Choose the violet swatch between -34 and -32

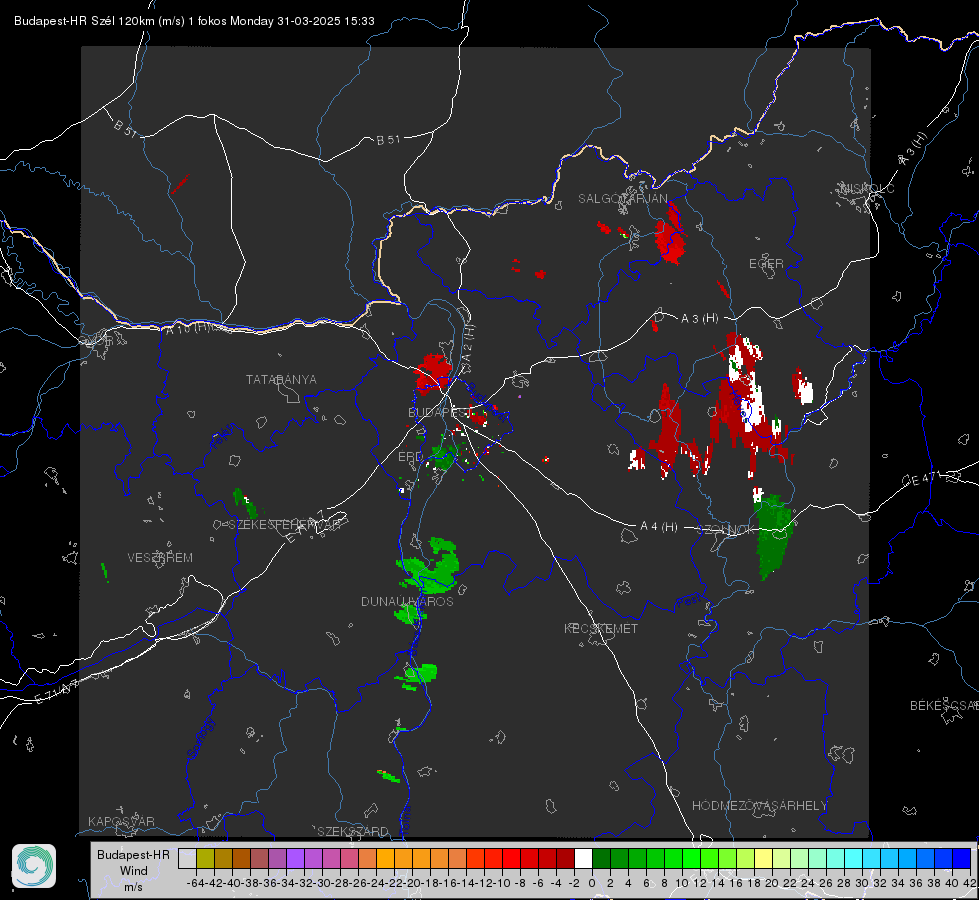(x=295, y=859)
